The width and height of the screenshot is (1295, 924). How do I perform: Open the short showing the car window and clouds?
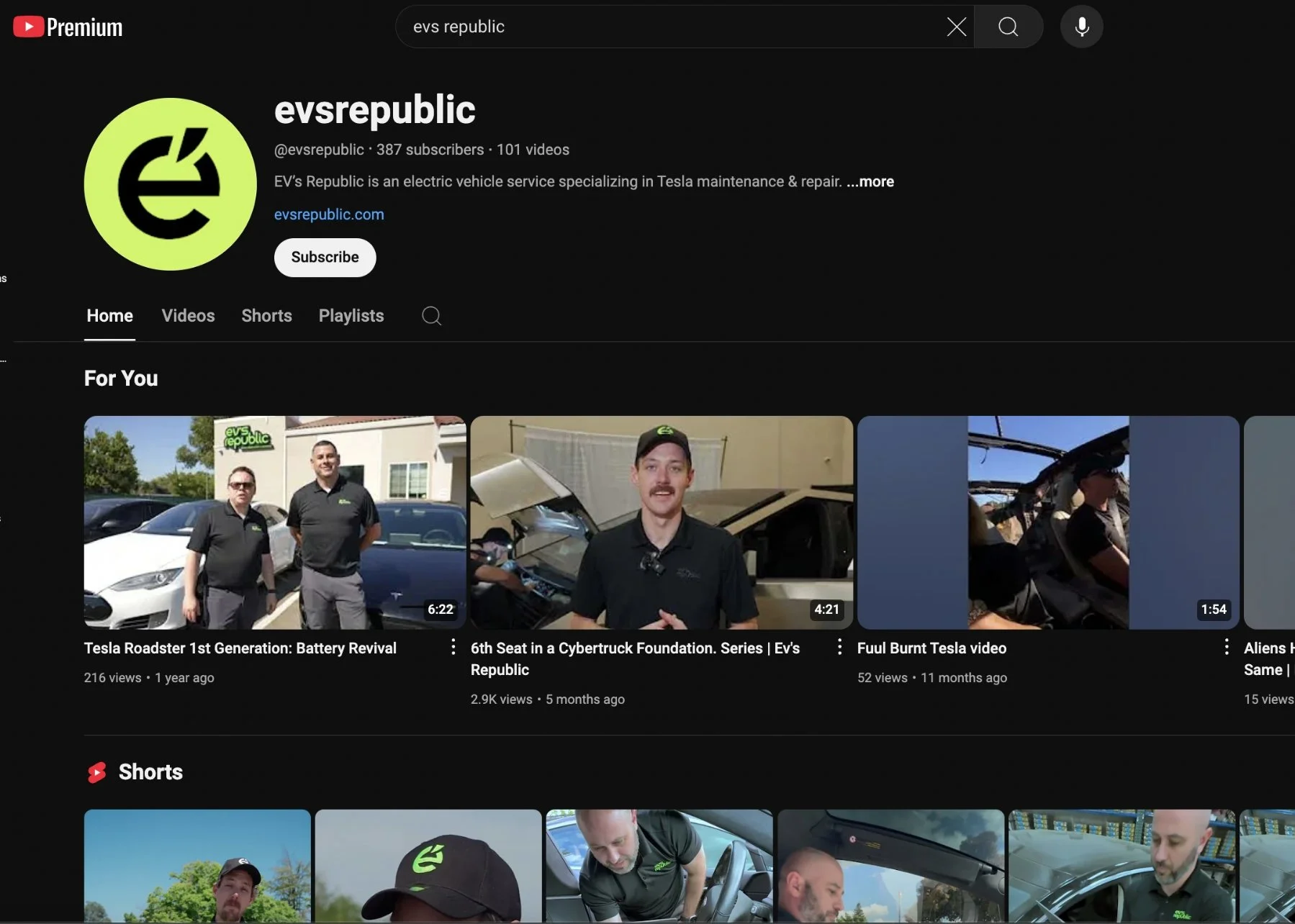(890, 866)
